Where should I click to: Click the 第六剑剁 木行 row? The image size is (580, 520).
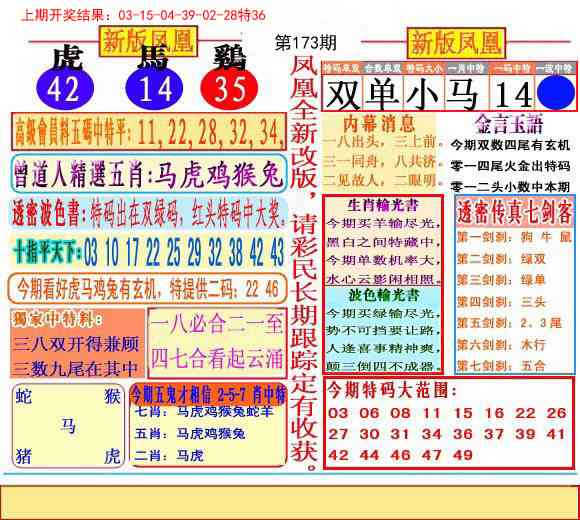click(x=502, y=345)
